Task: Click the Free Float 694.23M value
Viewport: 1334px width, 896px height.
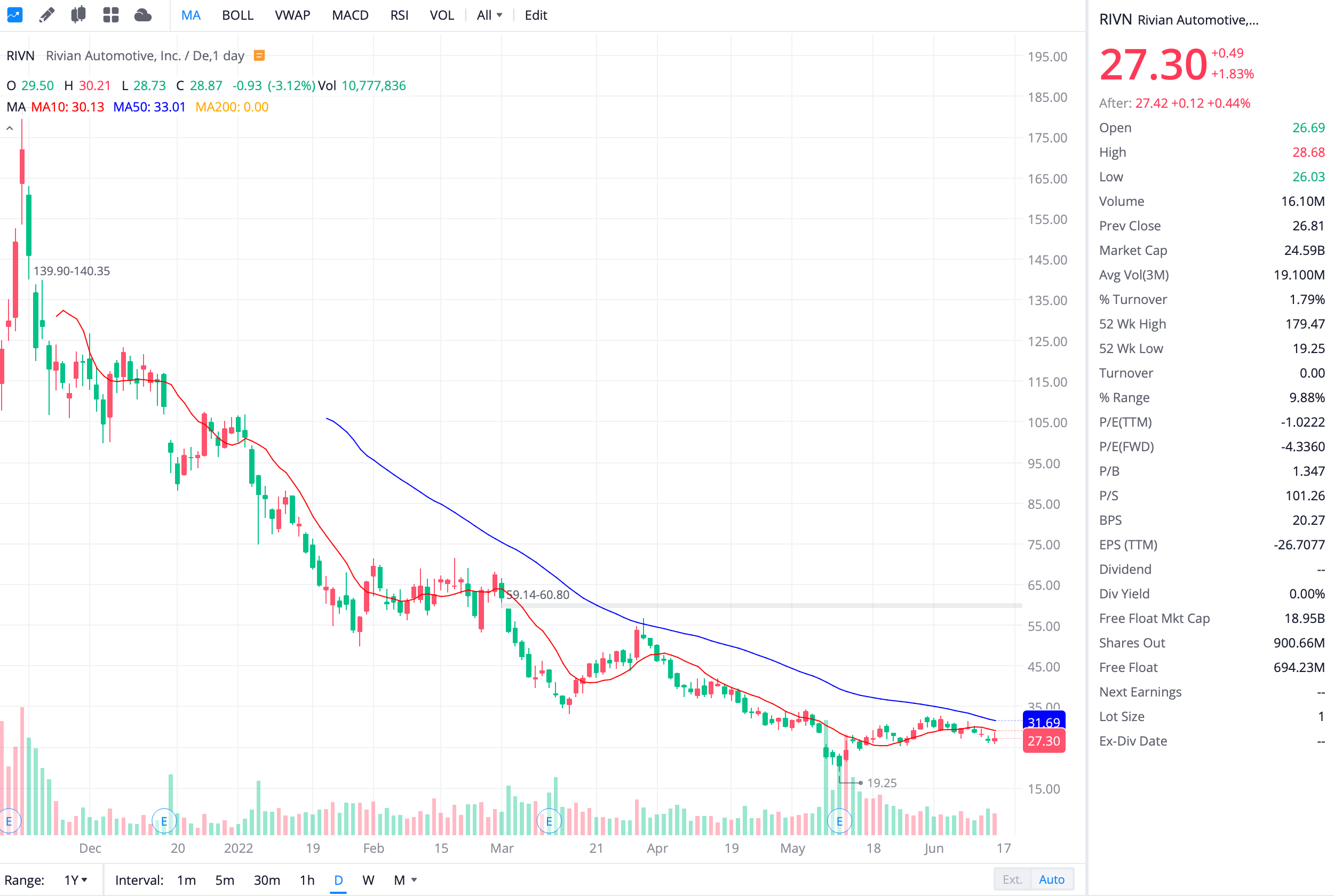Action: click(x=1299, y=667)
